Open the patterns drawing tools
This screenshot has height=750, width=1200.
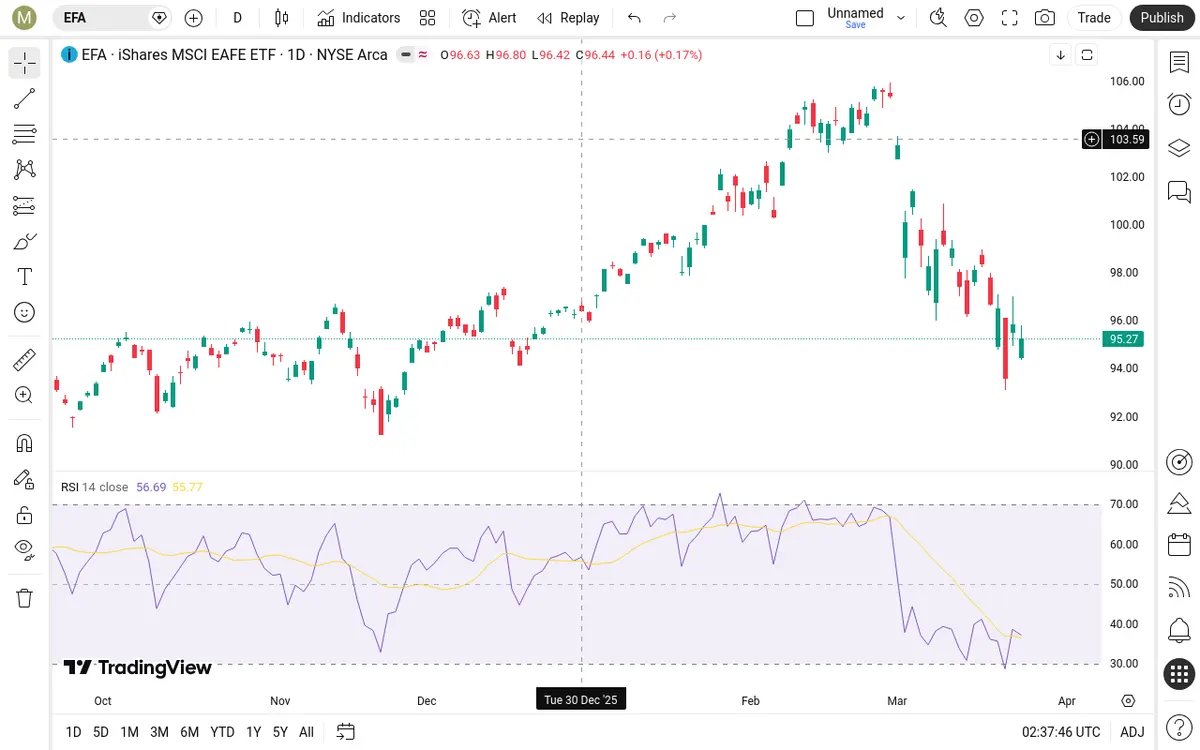[25, 170]
